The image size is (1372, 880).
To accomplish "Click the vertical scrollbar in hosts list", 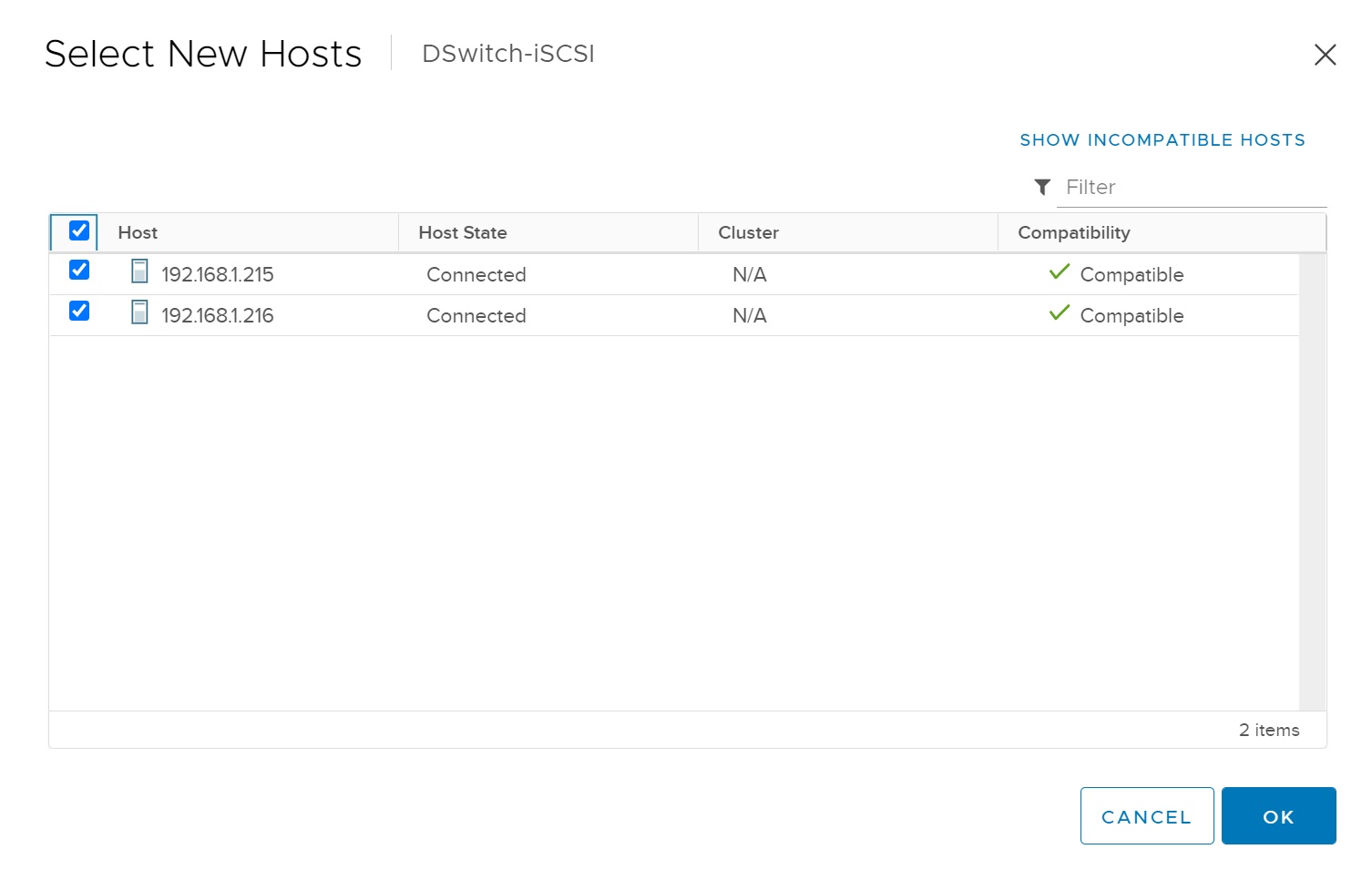I will point(1312,481).
